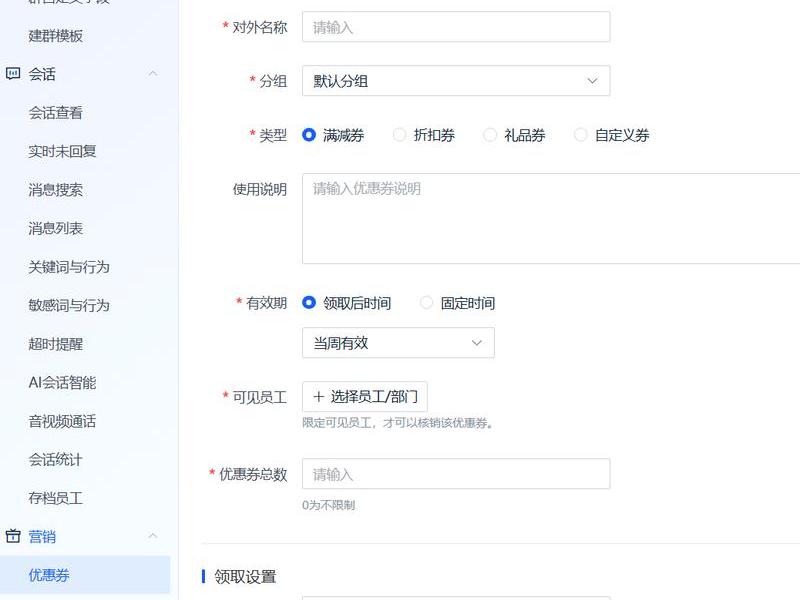This screenshot has width=800, height=600.
Task: Collapse the 营销 sidebar section
Action: (153, 536)
